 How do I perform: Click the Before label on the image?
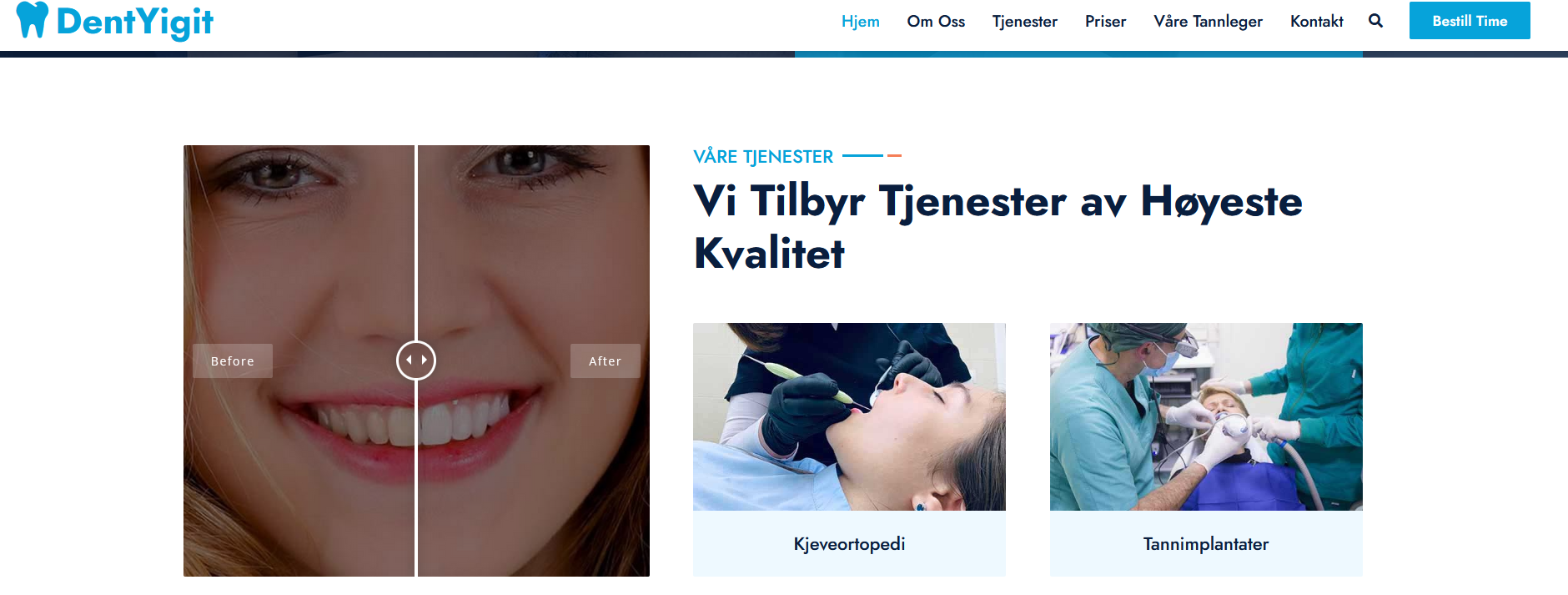233,361
